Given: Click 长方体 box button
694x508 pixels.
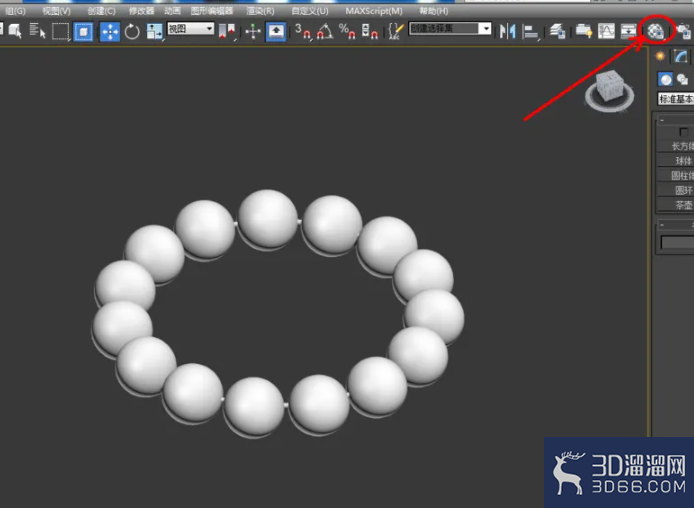Looking at the screenshot, I should 676,146.
